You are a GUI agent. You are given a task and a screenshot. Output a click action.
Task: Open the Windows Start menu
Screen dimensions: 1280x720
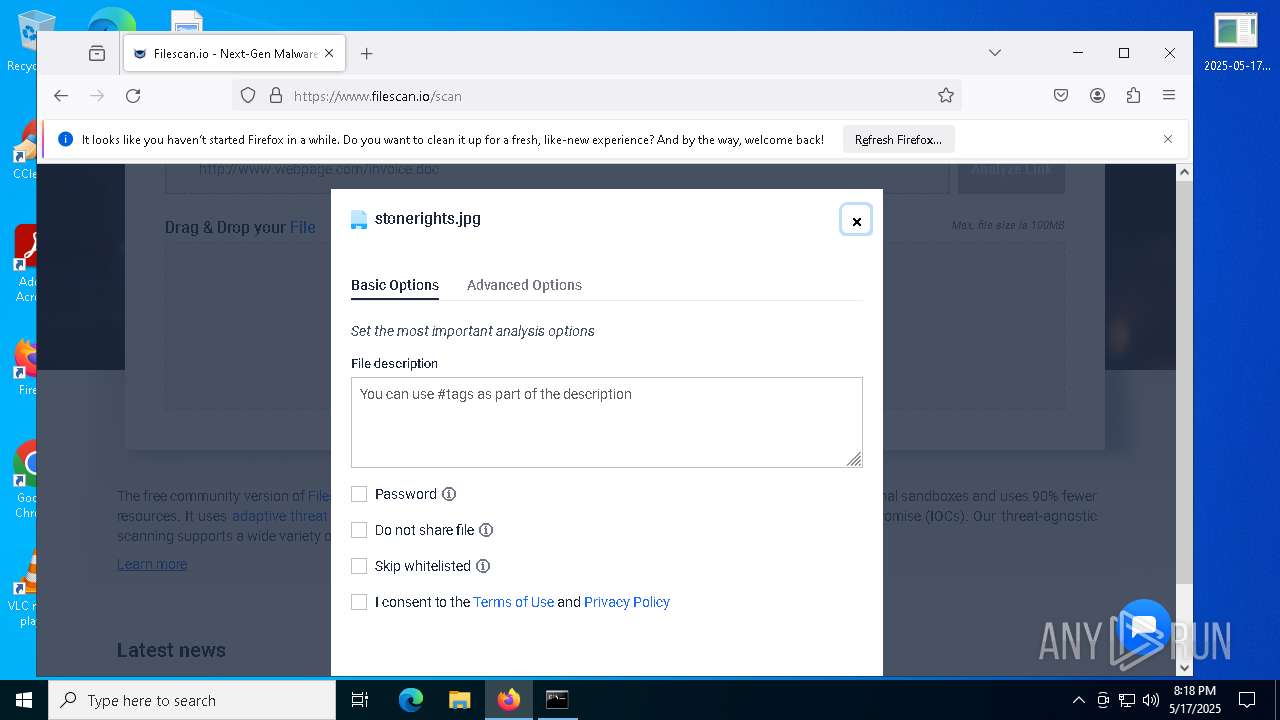tap(24, 700)
